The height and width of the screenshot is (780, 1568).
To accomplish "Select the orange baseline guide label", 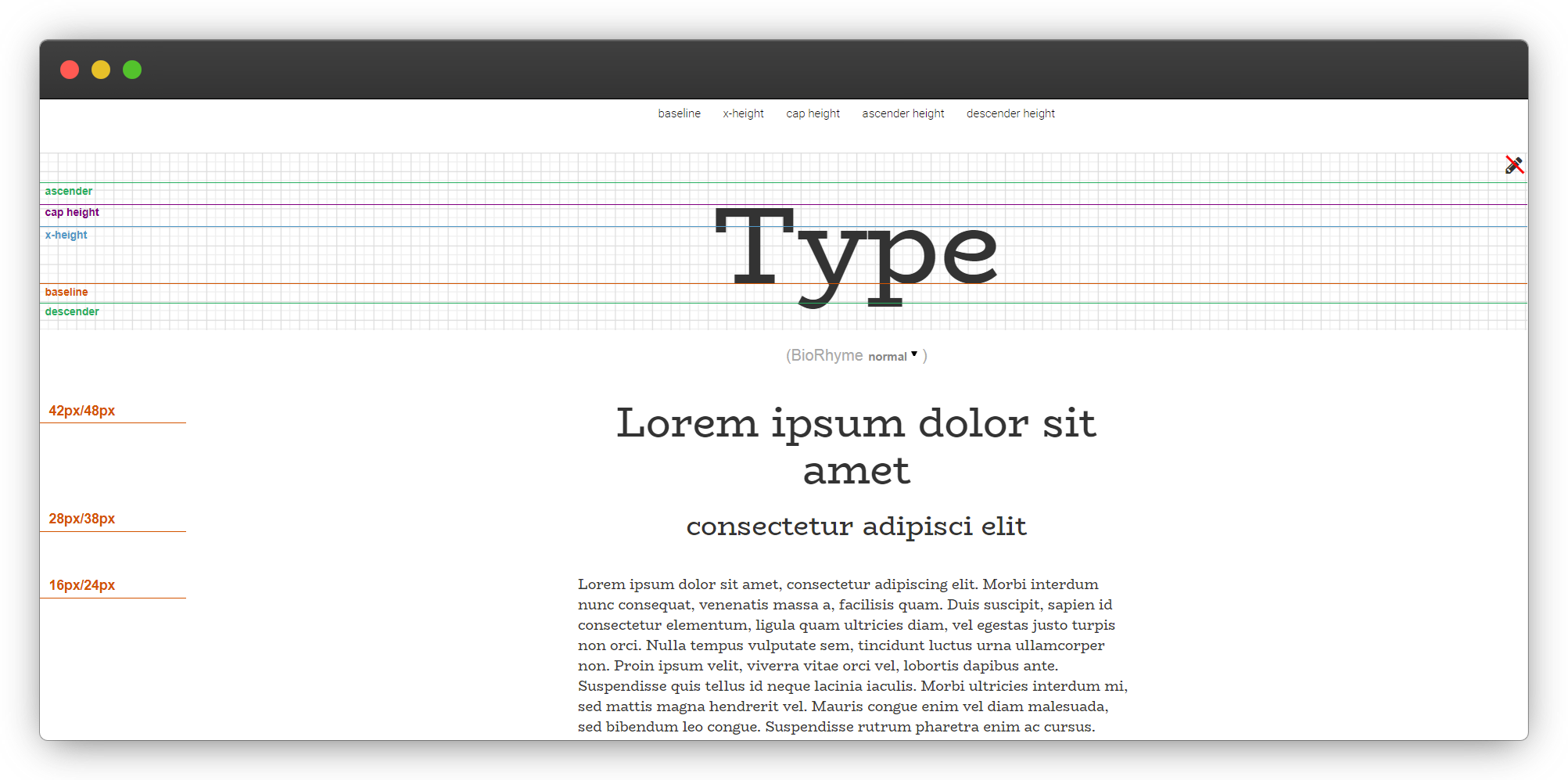I will [66, 292].
